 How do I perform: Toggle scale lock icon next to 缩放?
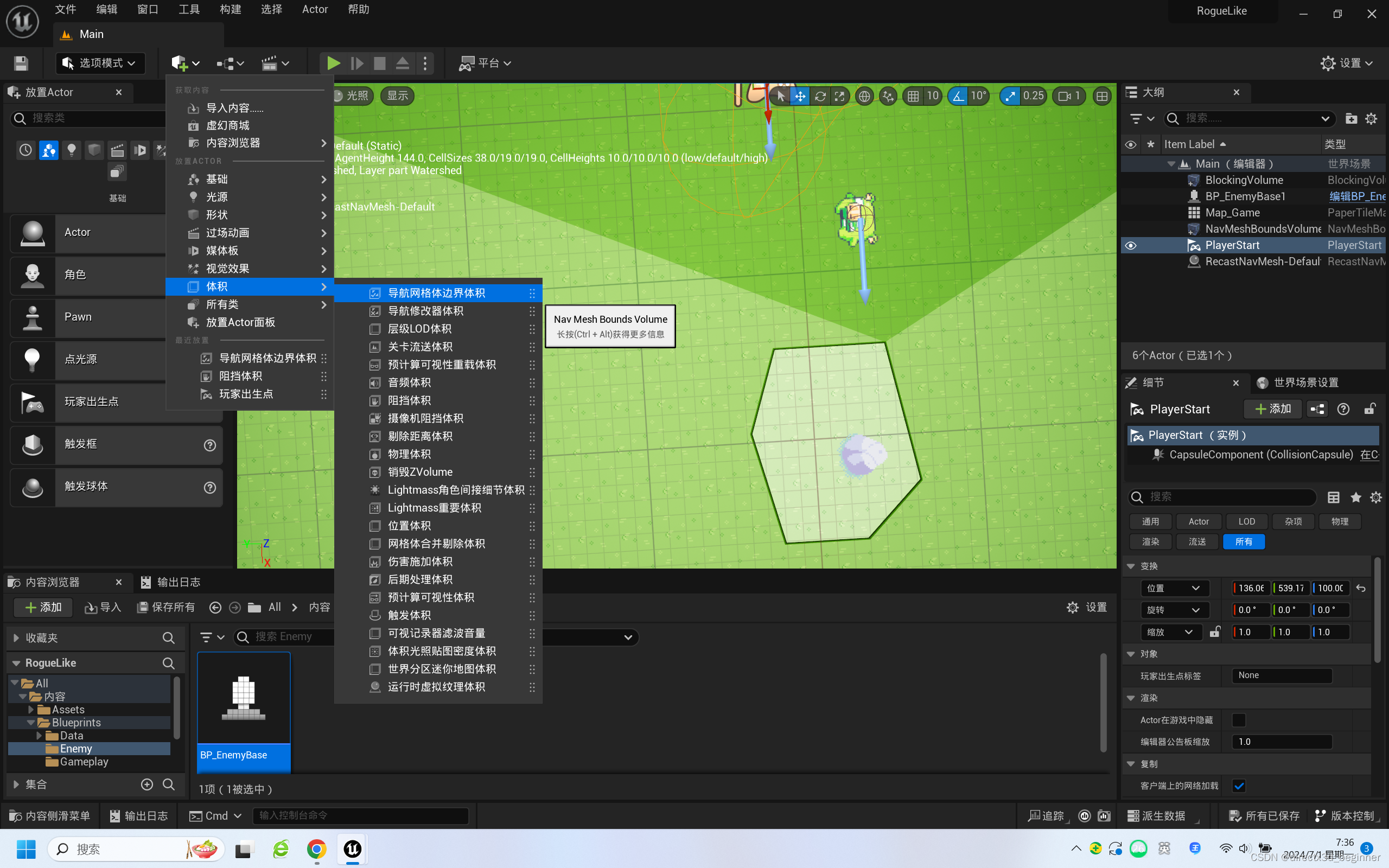click(1214, 632)
